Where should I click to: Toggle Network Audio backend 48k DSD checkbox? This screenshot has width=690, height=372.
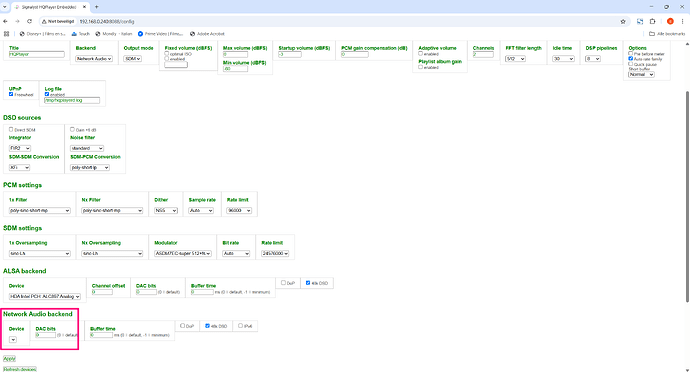click(207, 326)
